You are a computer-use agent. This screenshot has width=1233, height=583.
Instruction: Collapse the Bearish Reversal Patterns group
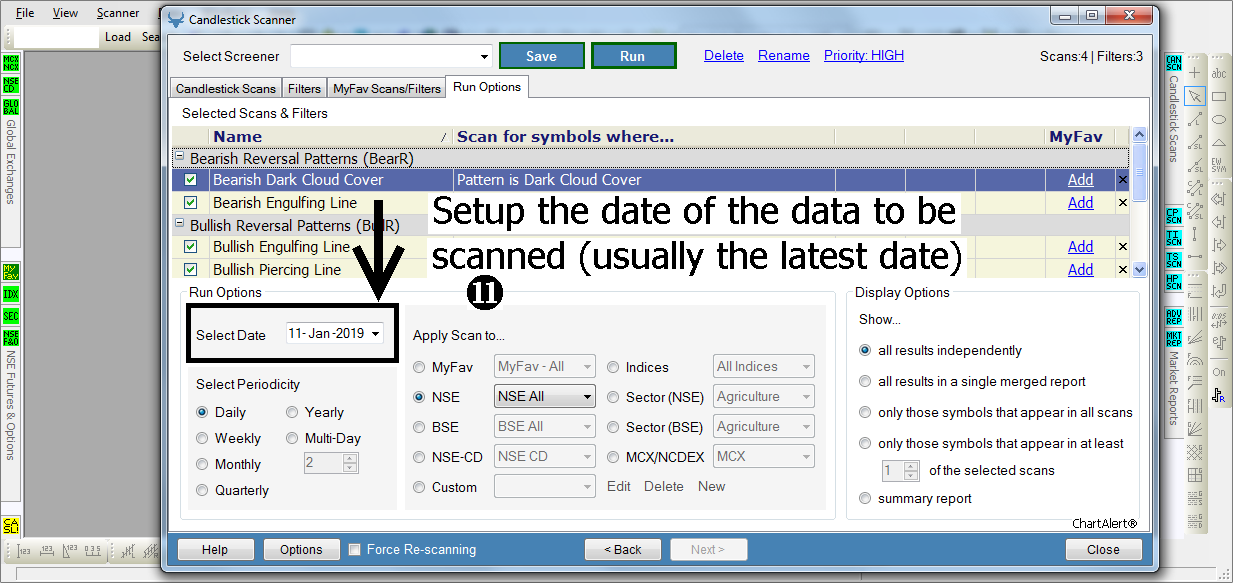coord(180,158)
